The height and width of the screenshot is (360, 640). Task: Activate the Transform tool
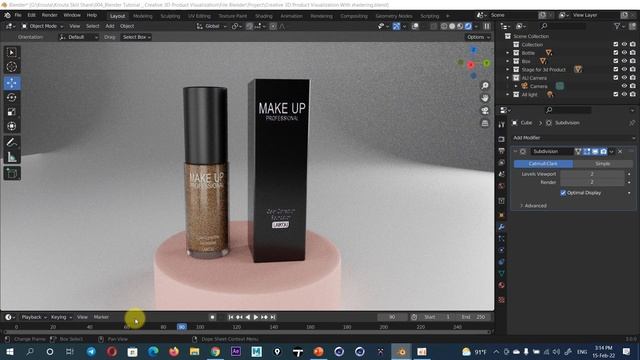[11, 126]
